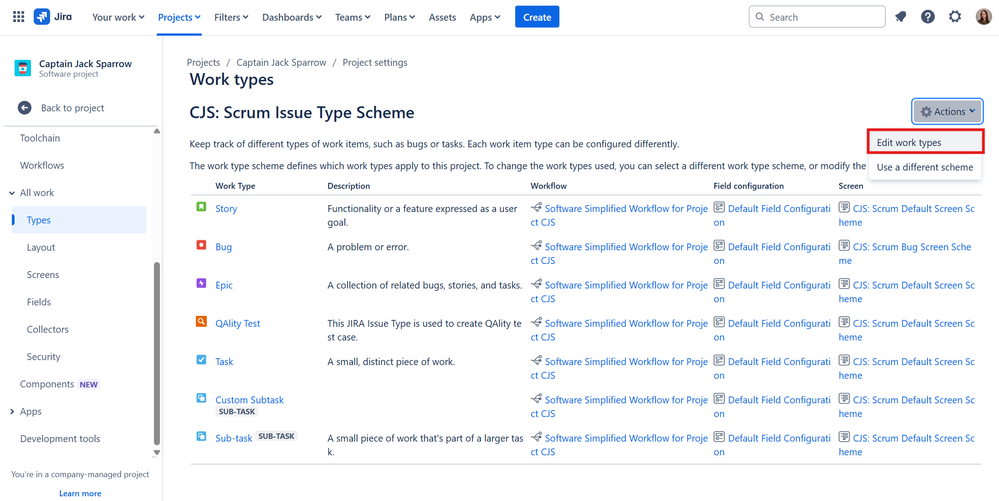The image size is (999, 501).
Task: Open the Dashboards dropdown
Action: pos(292,17)
